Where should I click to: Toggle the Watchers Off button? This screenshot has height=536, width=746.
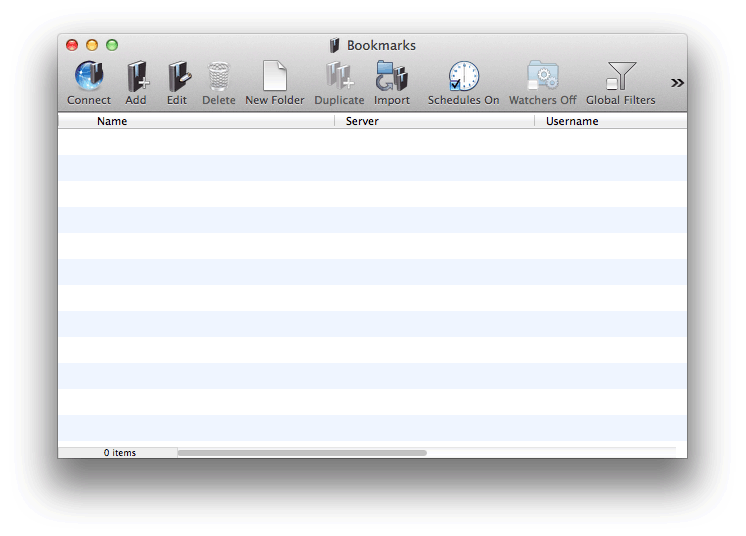[x=542, y=77]
